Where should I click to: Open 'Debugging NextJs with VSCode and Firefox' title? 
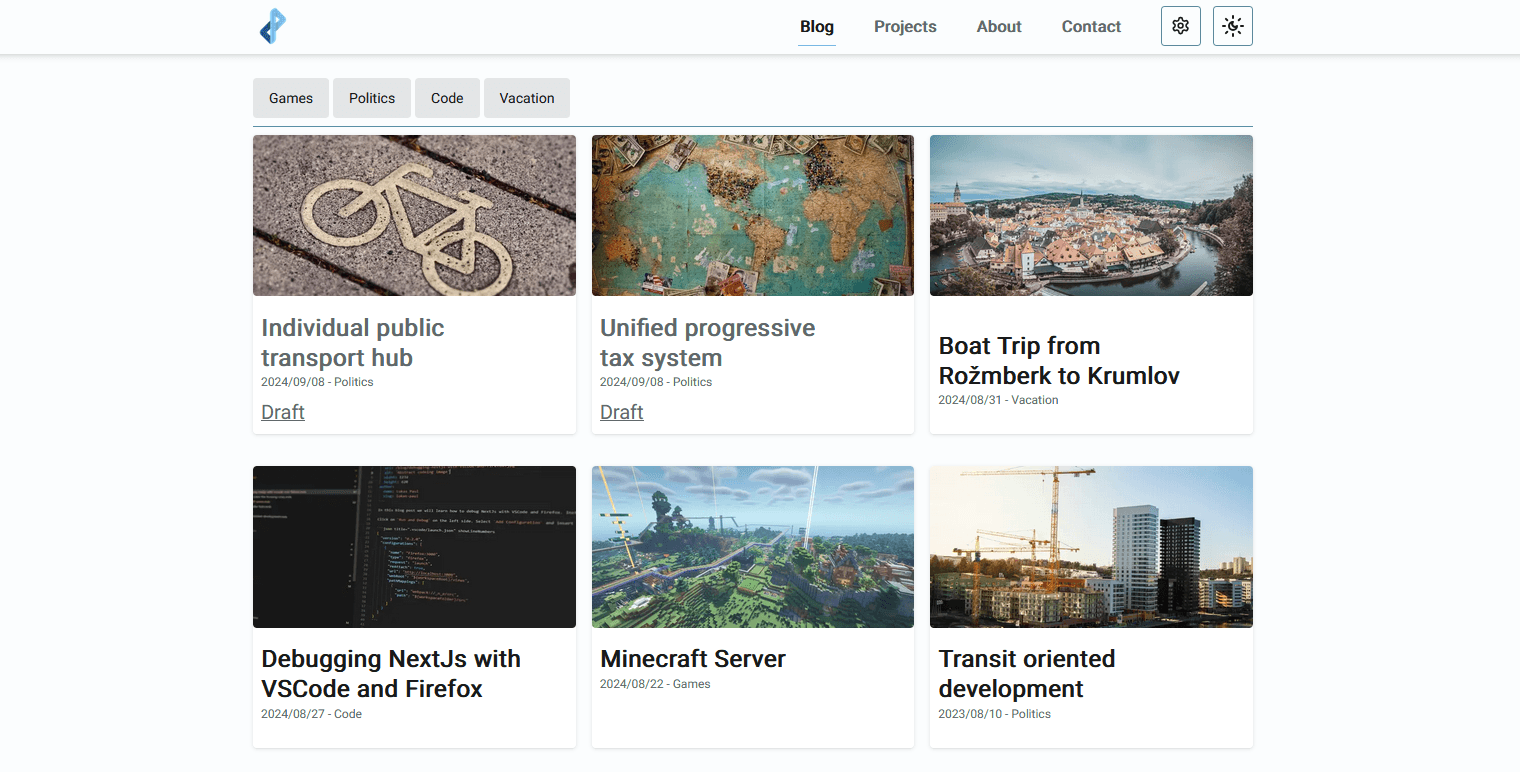tap(391, 674)
